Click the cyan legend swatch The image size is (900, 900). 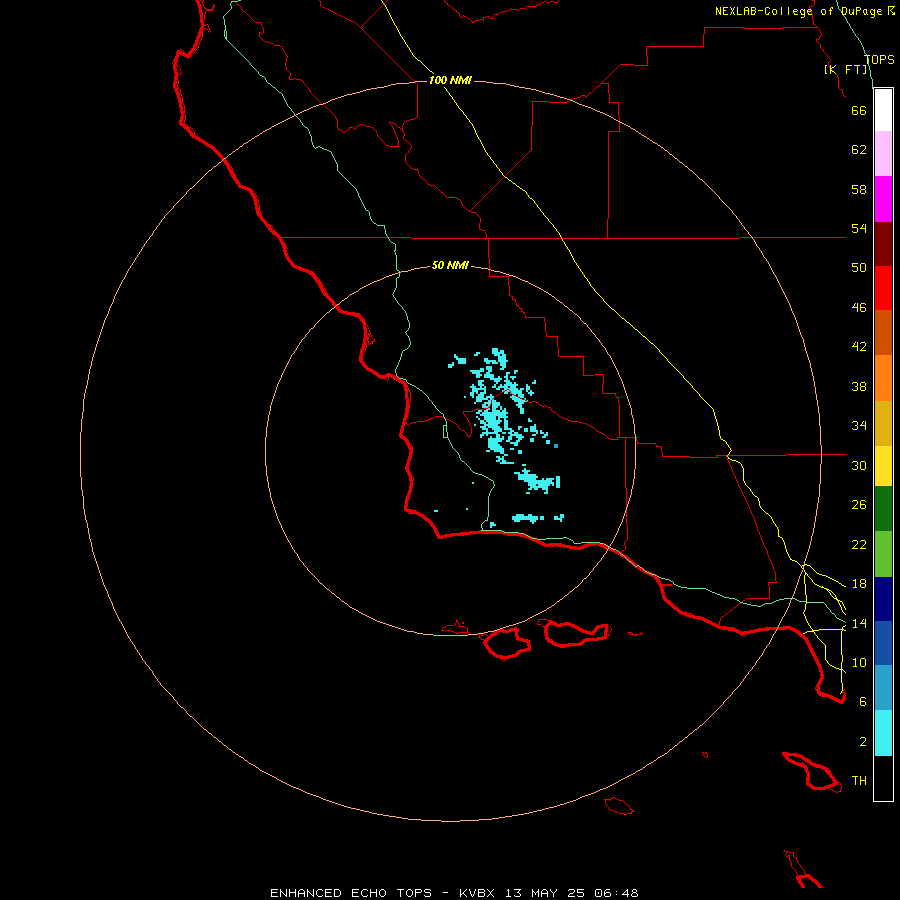[883, 733]
